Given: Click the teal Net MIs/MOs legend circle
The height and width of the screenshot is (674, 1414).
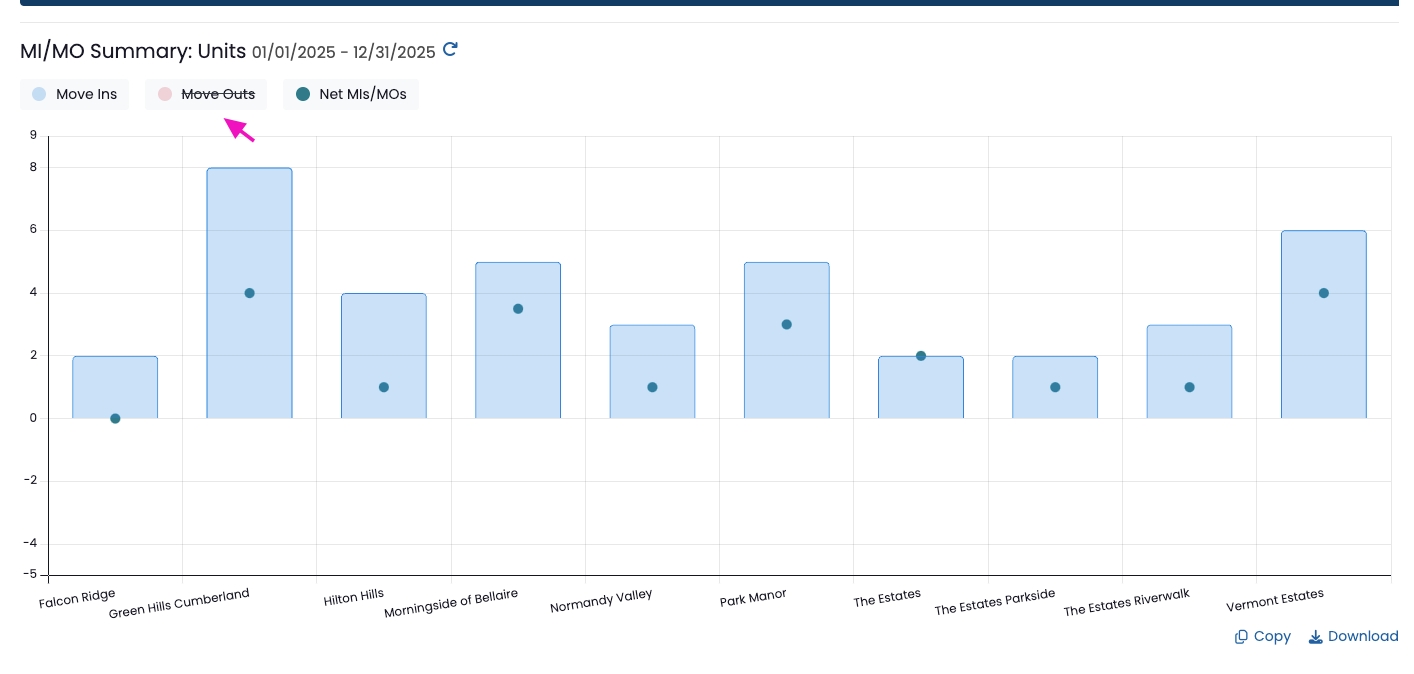Looking at the screenshot, I should pyautogui.click(x=303, y=94).
